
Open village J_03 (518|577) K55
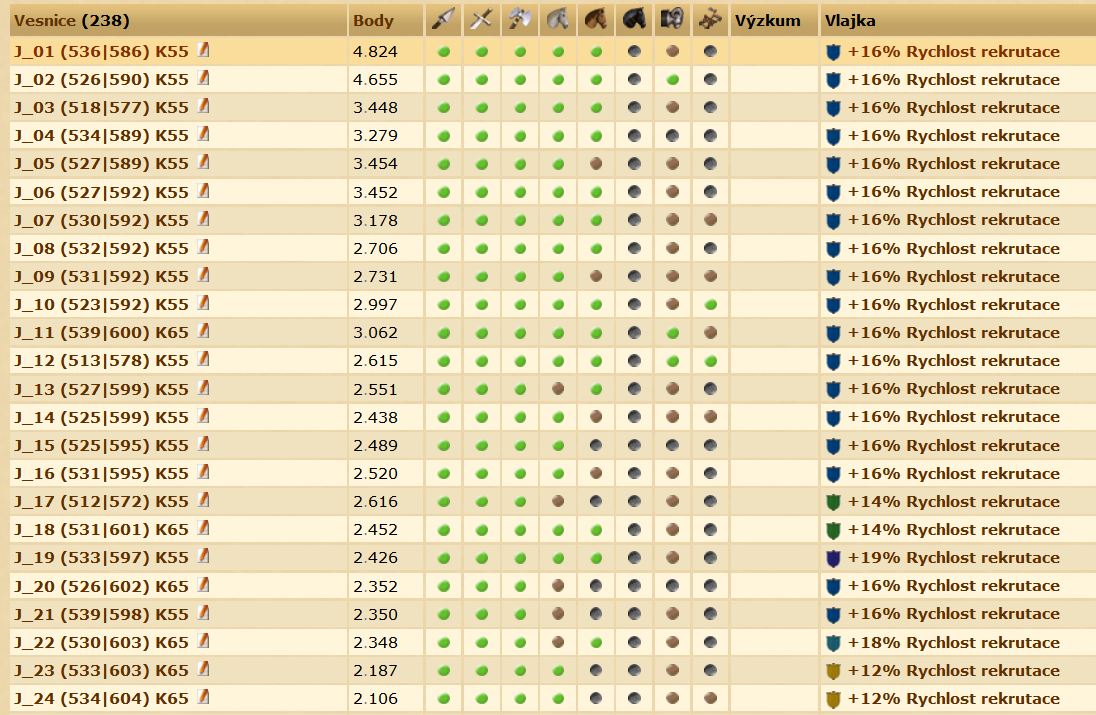(x=101, y=108)
